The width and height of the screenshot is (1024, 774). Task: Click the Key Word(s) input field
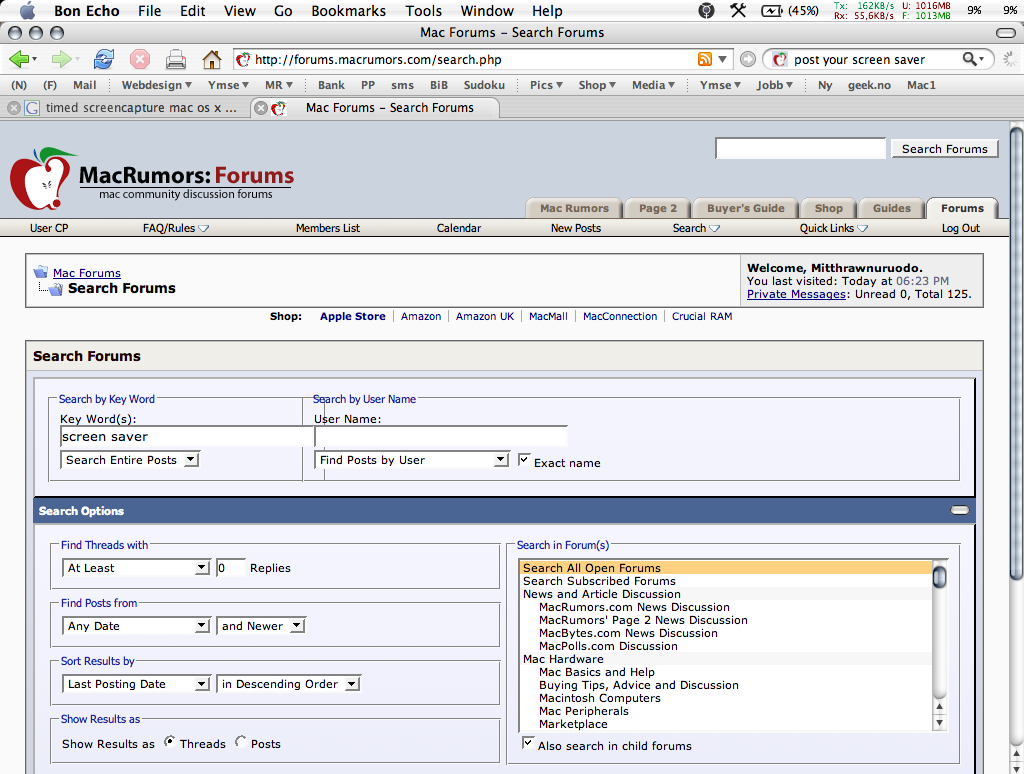[187, 436]
